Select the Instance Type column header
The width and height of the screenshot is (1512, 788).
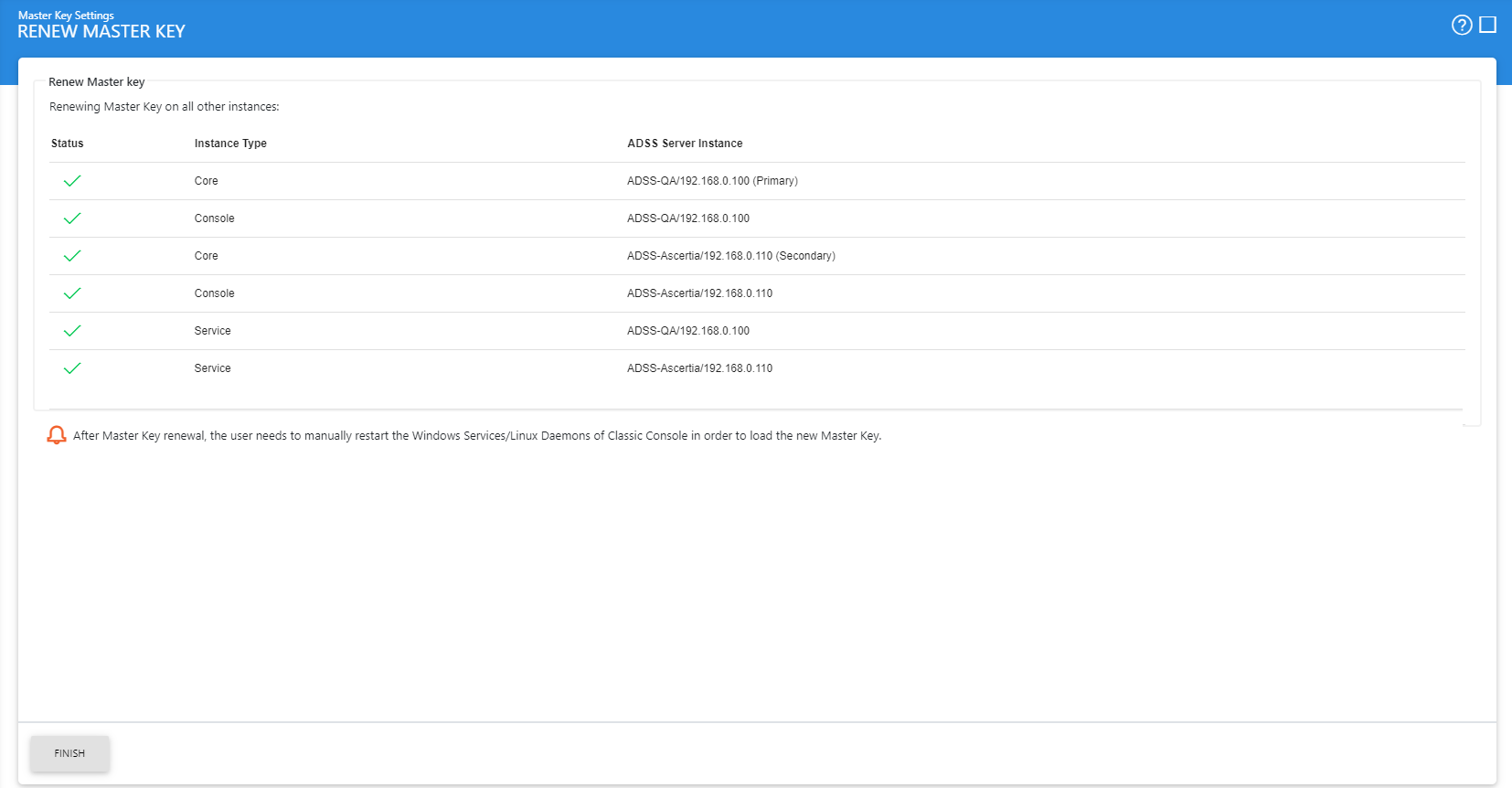point(230,144)
